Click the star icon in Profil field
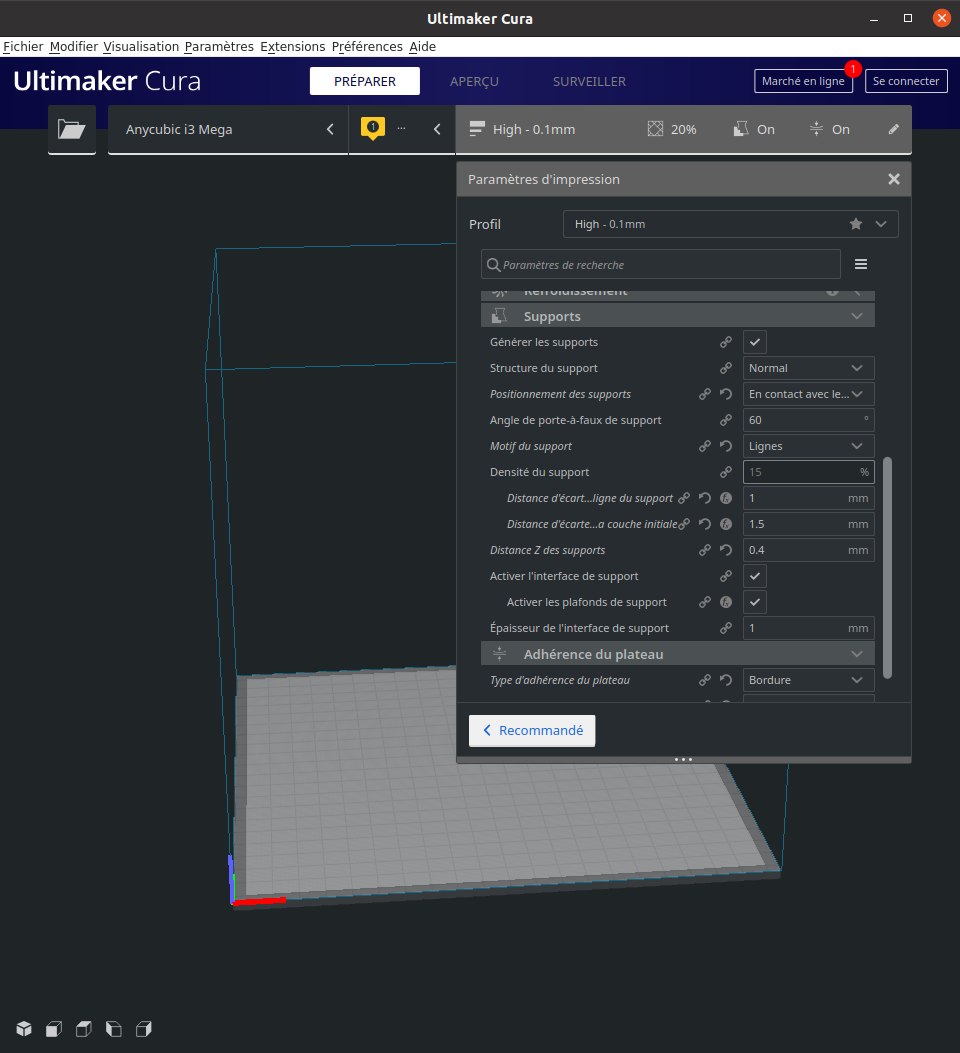Viewport: 960px width, 1053px height. tap(856, 224)
